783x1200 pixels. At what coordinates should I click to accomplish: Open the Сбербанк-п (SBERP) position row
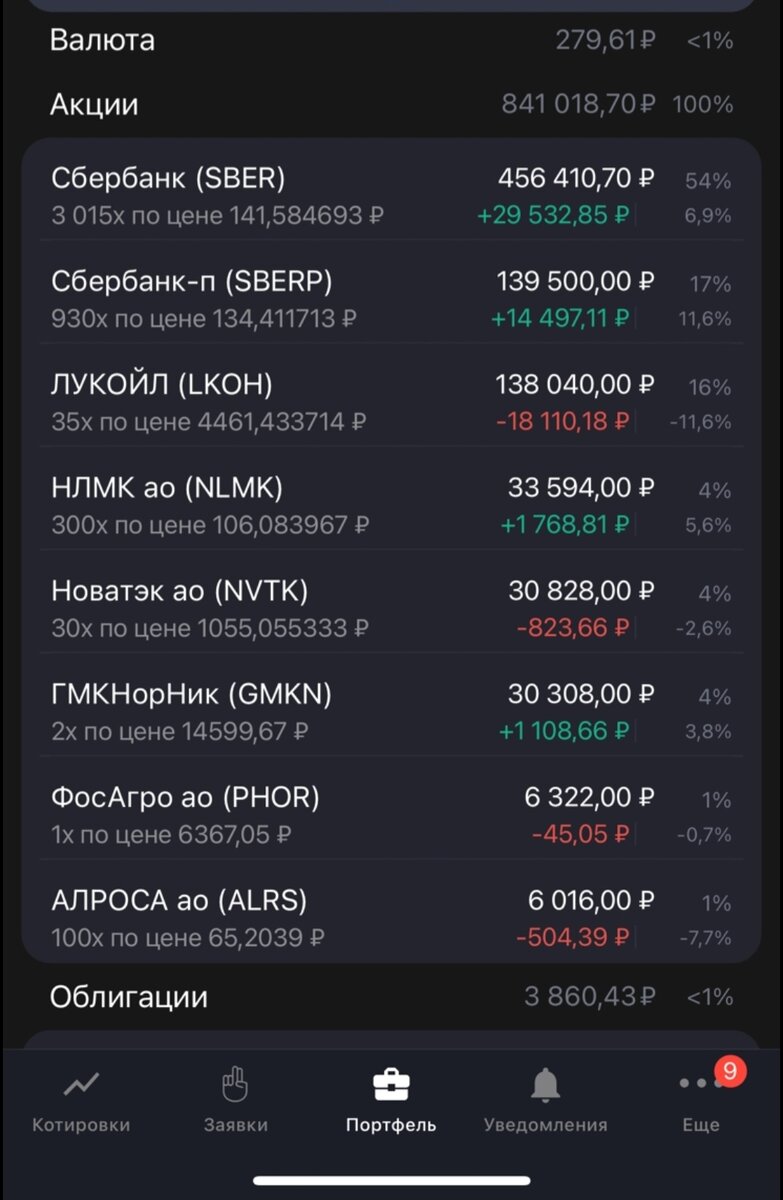point(391,298)
